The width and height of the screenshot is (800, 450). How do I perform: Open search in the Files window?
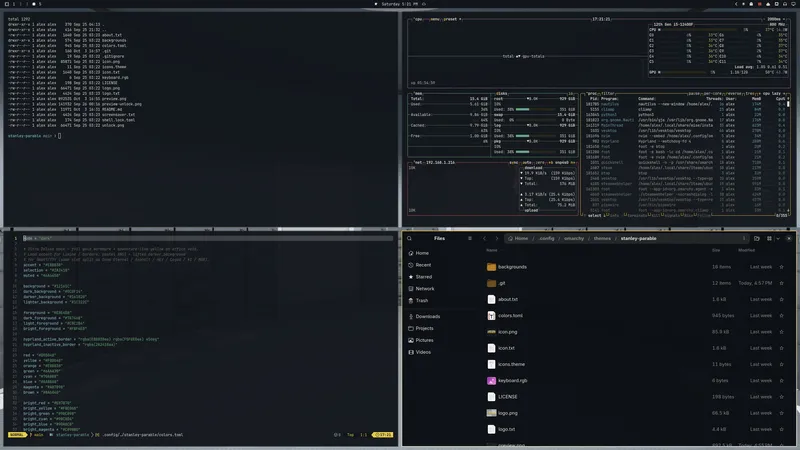coord(409,238)
